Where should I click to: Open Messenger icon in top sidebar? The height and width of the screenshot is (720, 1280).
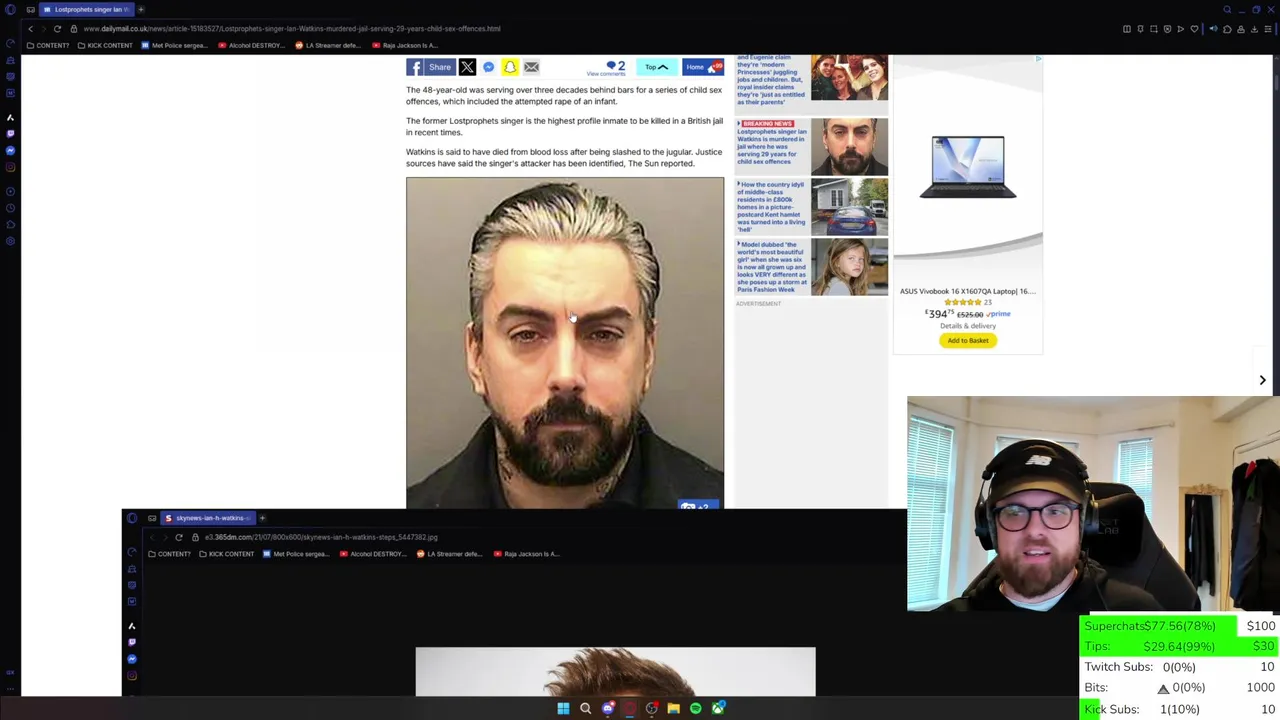click(x=10, y=150)
